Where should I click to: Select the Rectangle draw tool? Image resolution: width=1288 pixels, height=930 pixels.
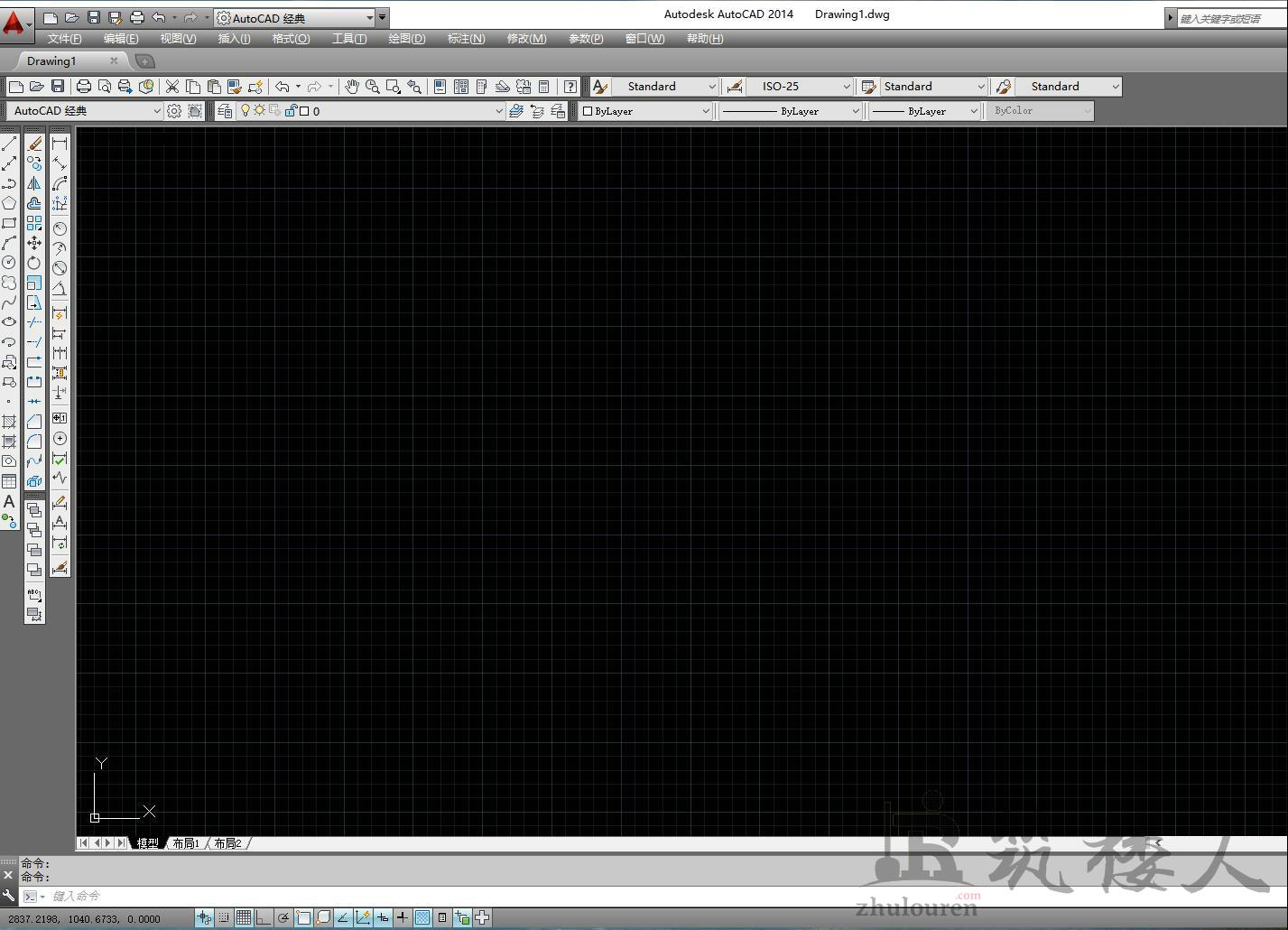pyautogui.click(x=9, y=223)
